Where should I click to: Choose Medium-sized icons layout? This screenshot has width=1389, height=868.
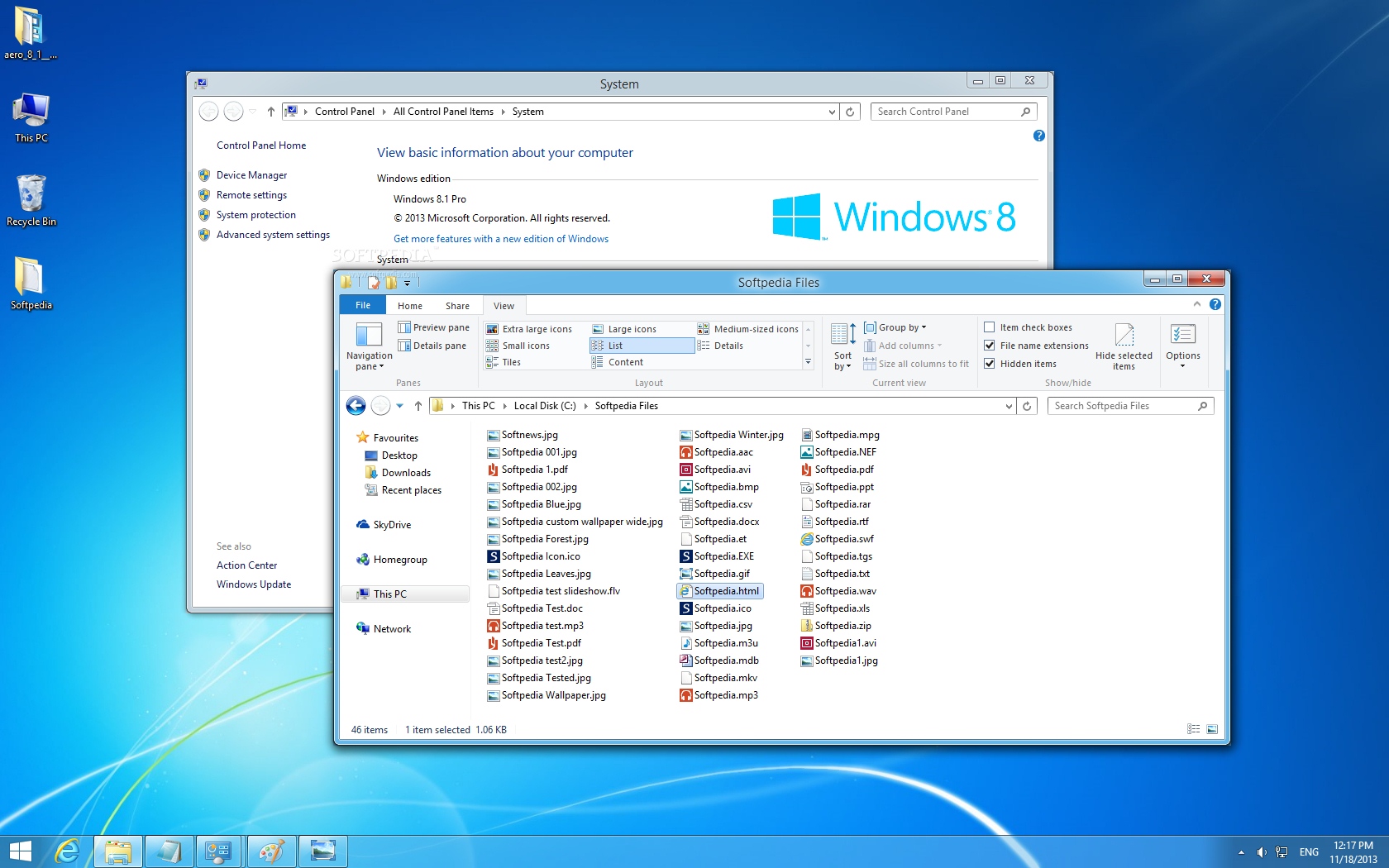pyautogui.click(x=748, y=329)
